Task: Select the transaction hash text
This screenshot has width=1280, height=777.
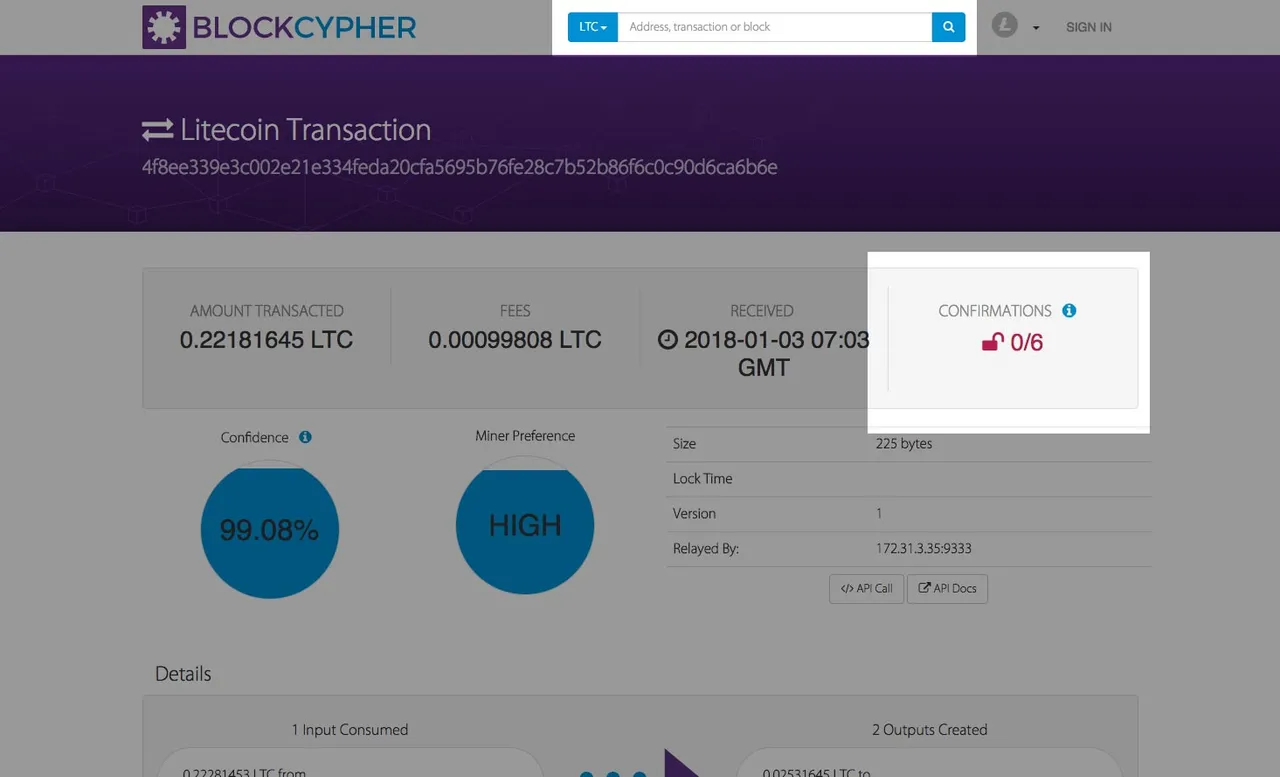Action: [460, 167]
